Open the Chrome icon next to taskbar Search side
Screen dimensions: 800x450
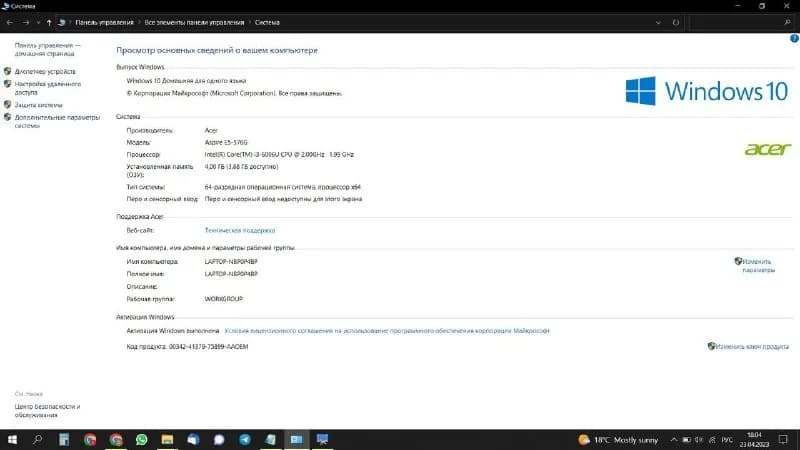pos(90,440)
